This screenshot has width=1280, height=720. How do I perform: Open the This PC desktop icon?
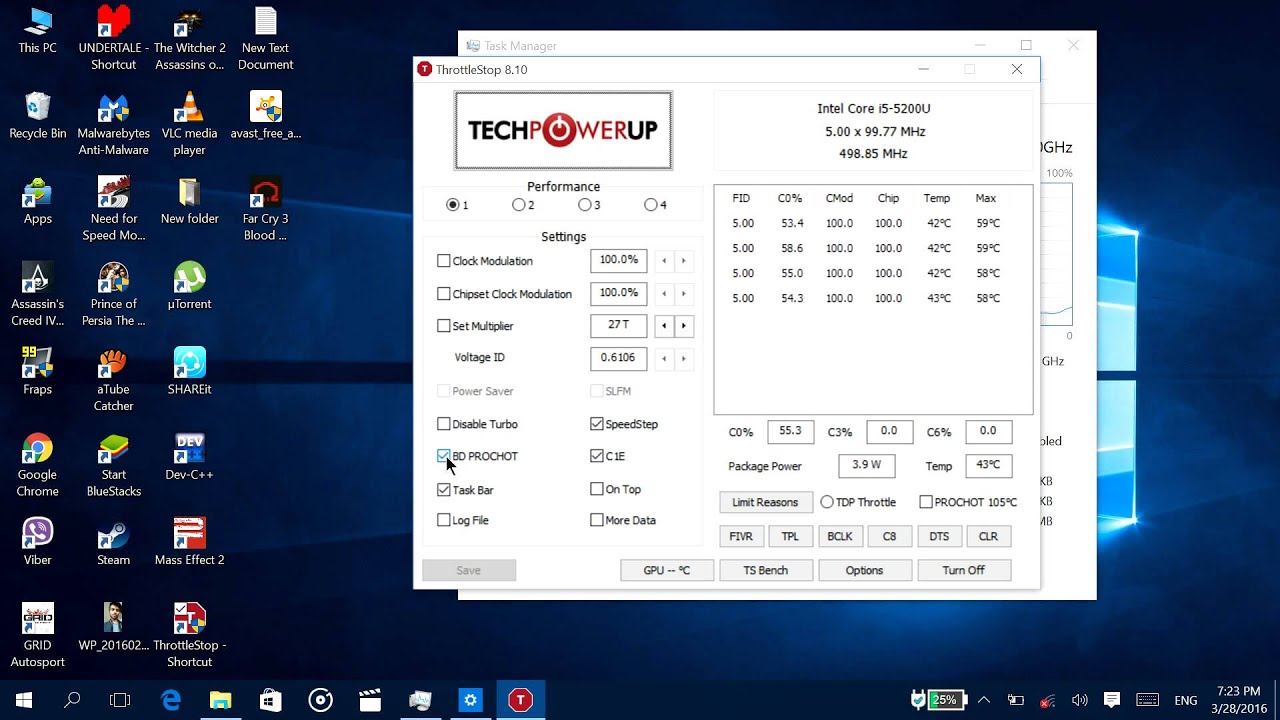click(x=37, y=30)
